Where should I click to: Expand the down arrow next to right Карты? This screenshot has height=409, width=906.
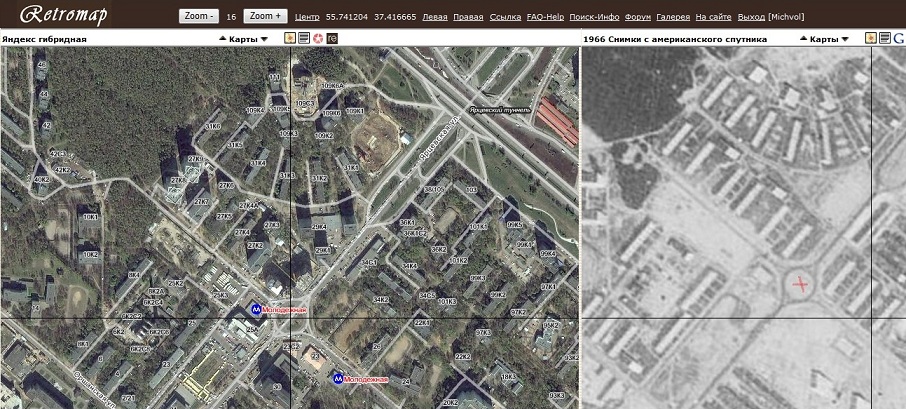[x=845, y=39]
